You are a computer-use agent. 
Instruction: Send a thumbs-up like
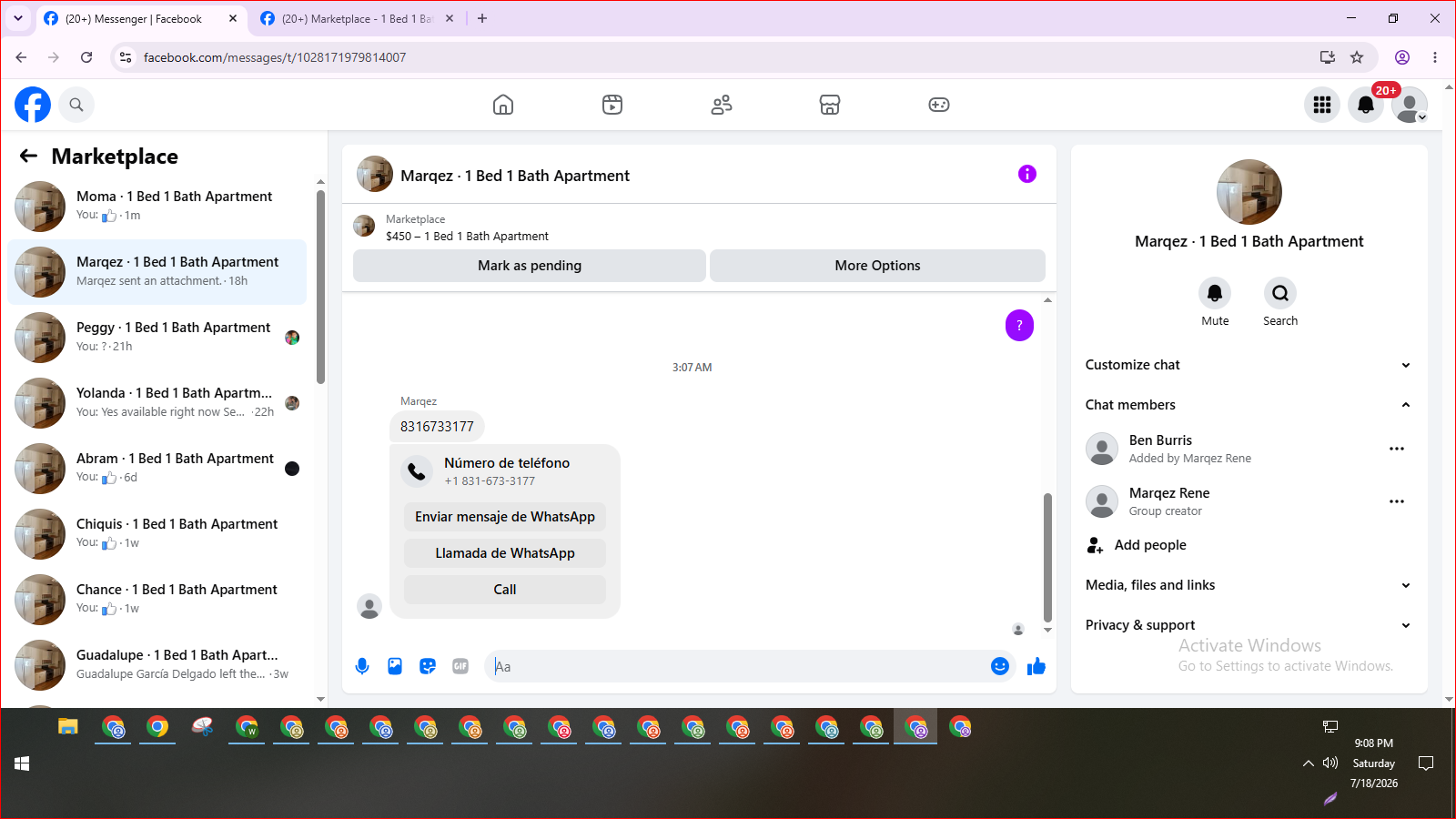pos(1036,666)
